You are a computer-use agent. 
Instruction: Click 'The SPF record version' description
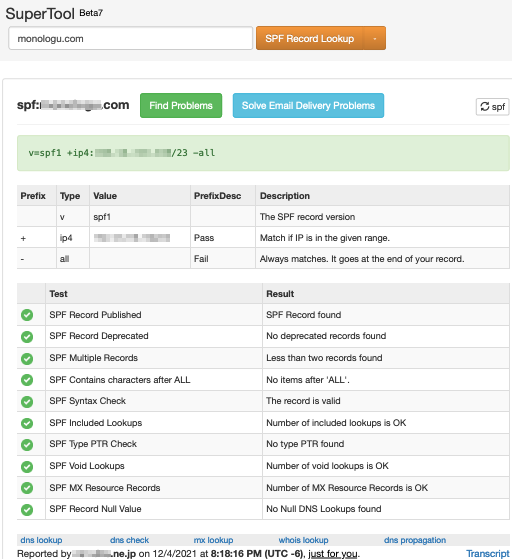coord(307,217)
